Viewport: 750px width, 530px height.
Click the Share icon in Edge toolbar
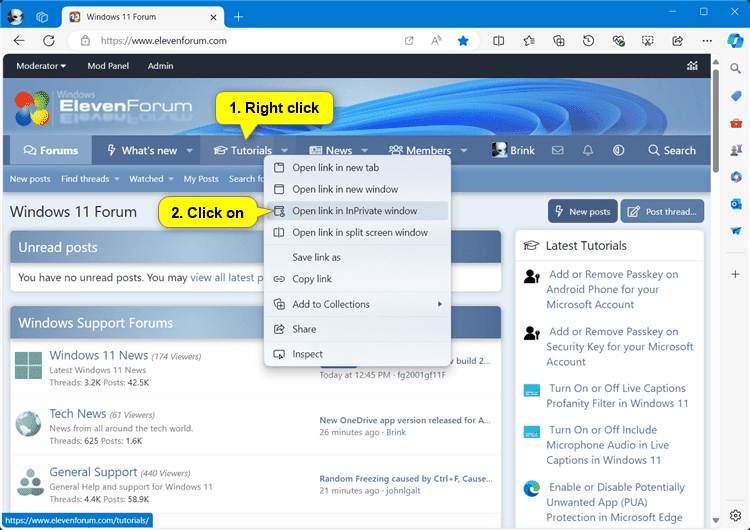coord(677,41)
